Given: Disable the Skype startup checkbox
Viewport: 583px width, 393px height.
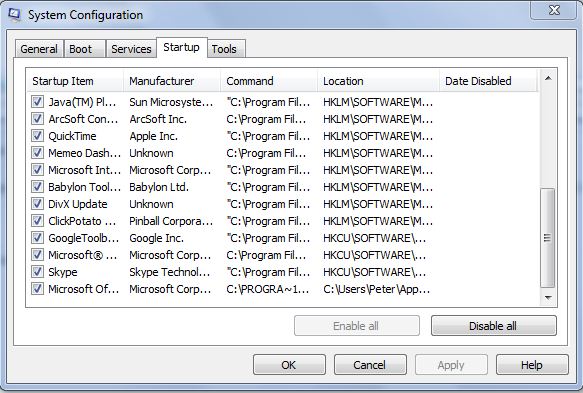Looking at the screenshot, I should click(37, 272).
